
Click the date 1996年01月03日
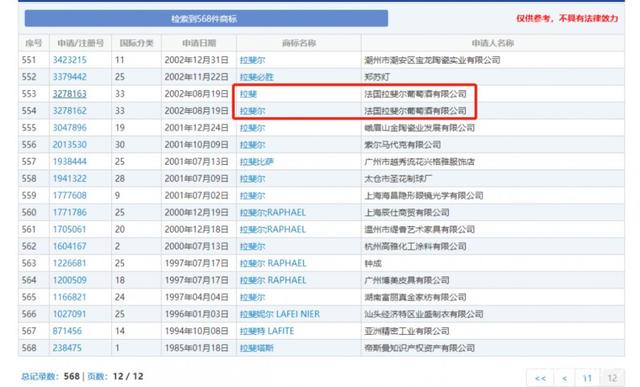click(x=196, y=314)
